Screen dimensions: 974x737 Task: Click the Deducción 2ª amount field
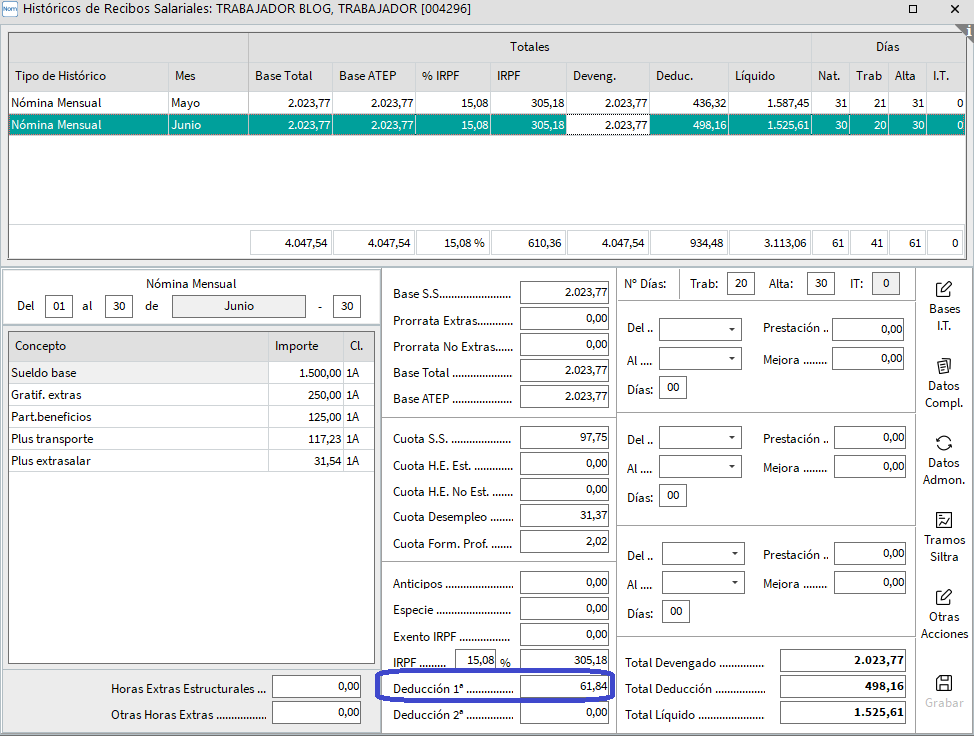coord(565,713)
